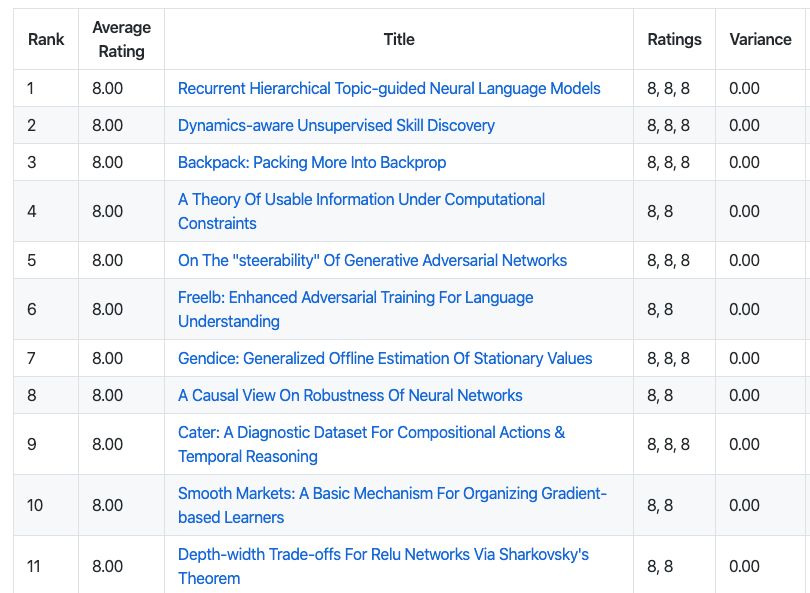Viewport: 810px width, 593px height.
Task: Click the Average Rating column header
Action: 121,39
